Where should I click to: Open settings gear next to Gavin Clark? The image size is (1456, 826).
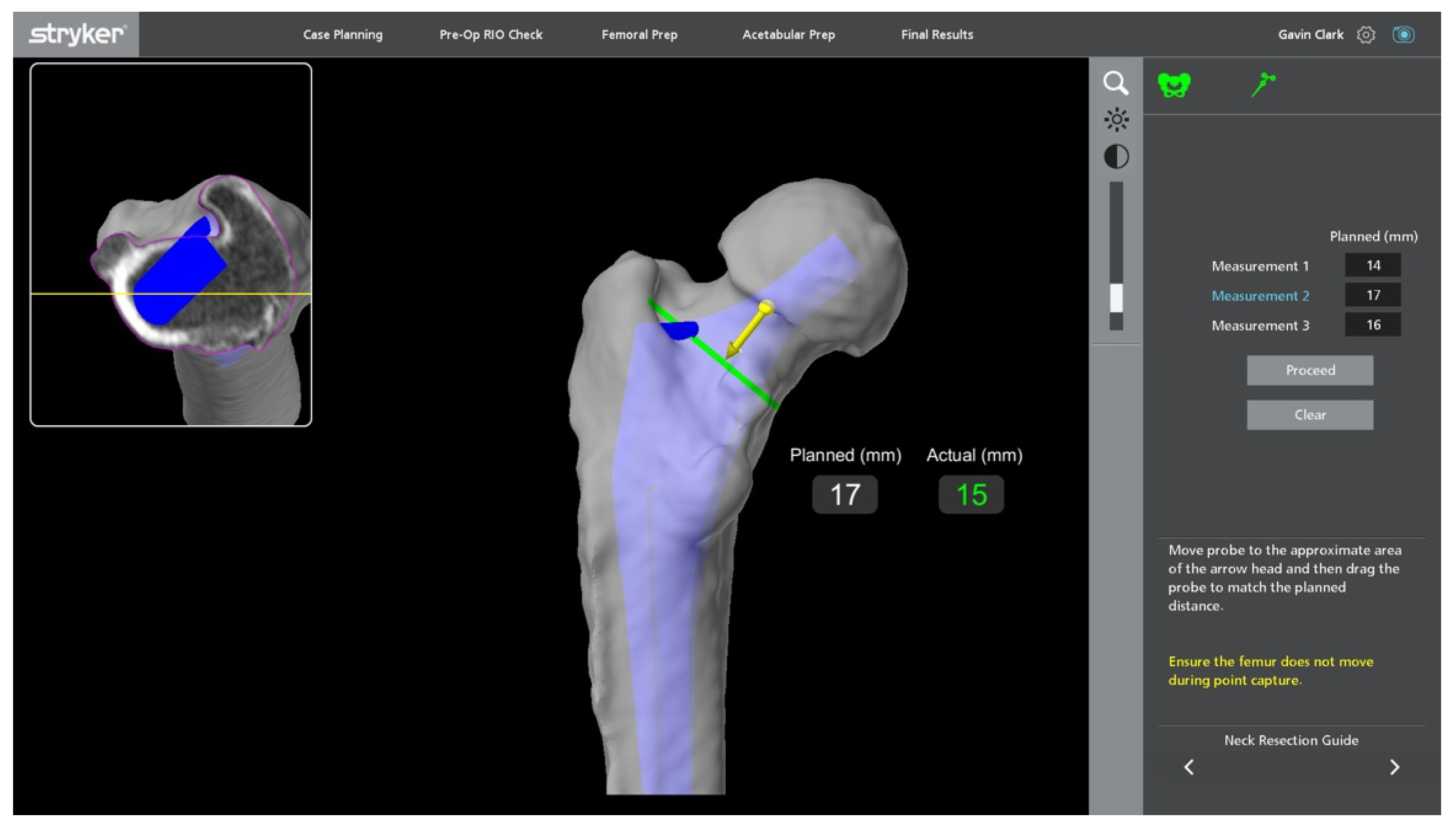(1366, 35)
